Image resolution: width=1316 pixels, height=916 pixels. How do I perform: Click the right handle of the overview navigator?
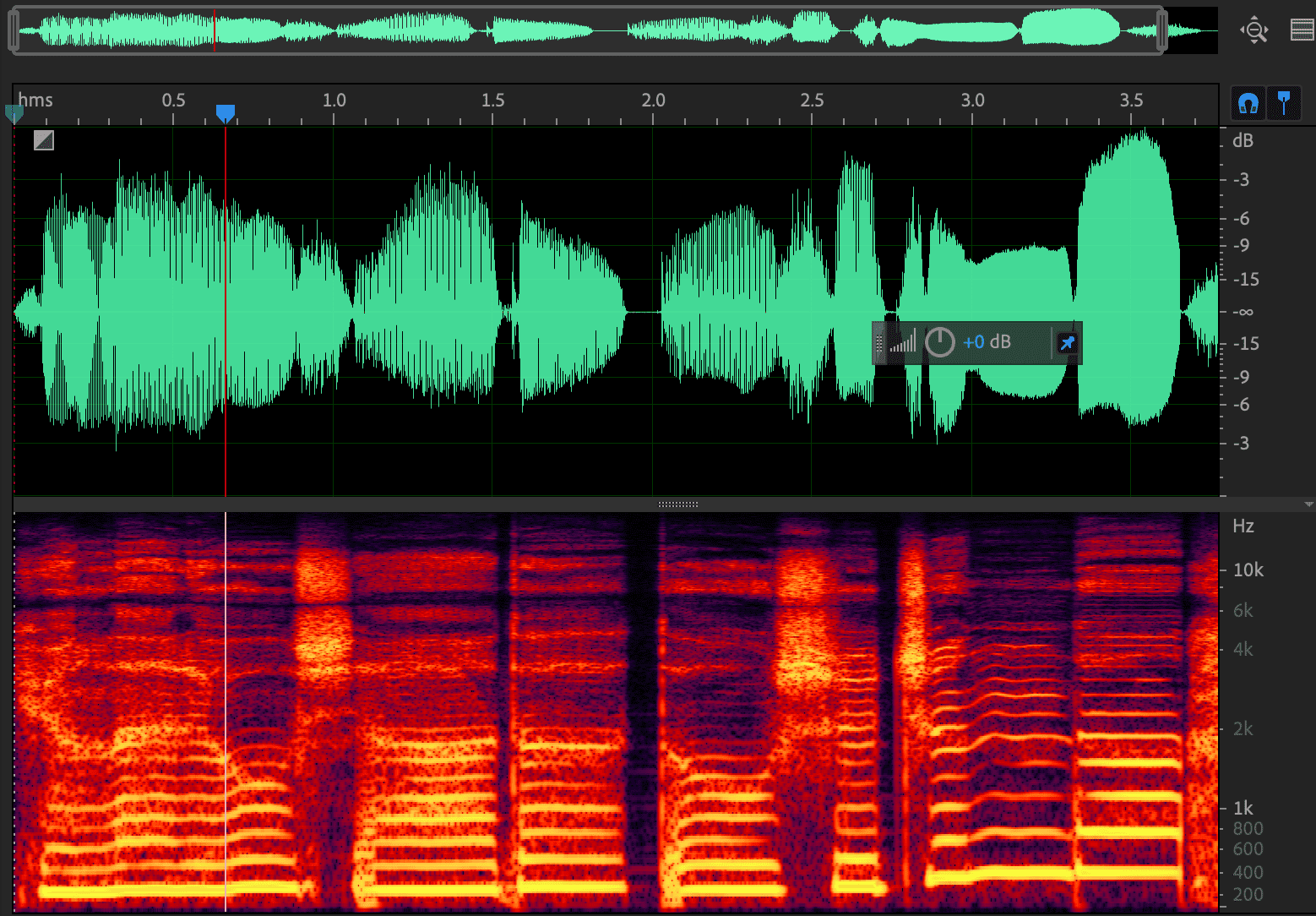(x=1161, y=30)
